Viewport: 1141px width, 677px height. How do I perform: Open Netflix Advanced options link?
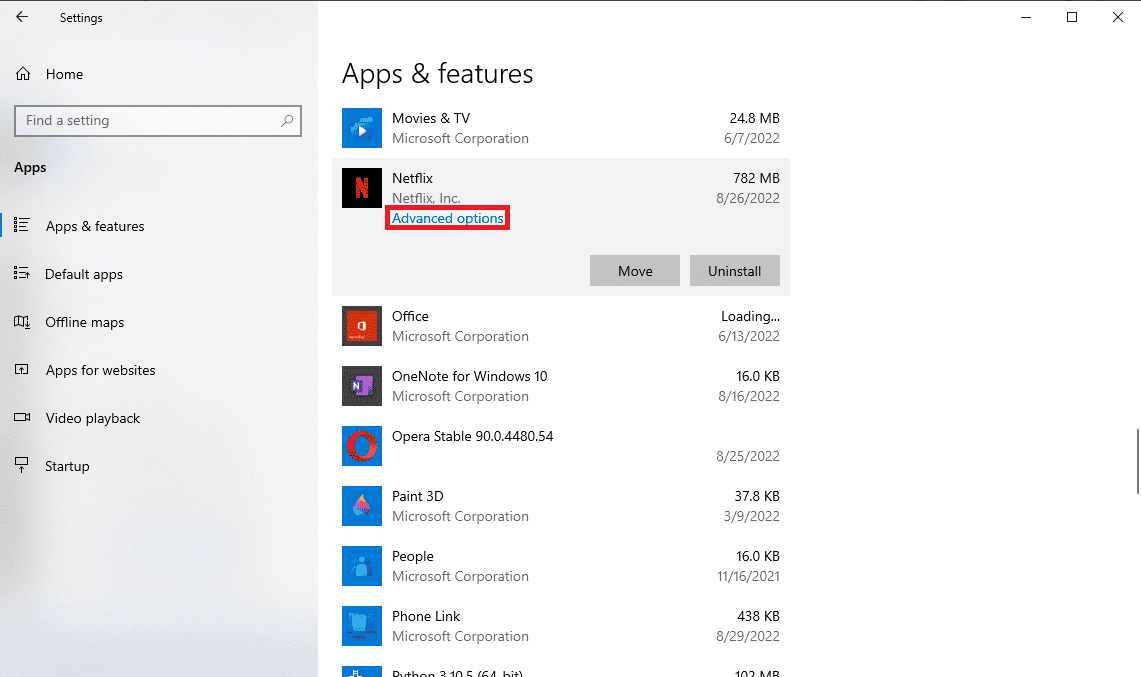448,218
